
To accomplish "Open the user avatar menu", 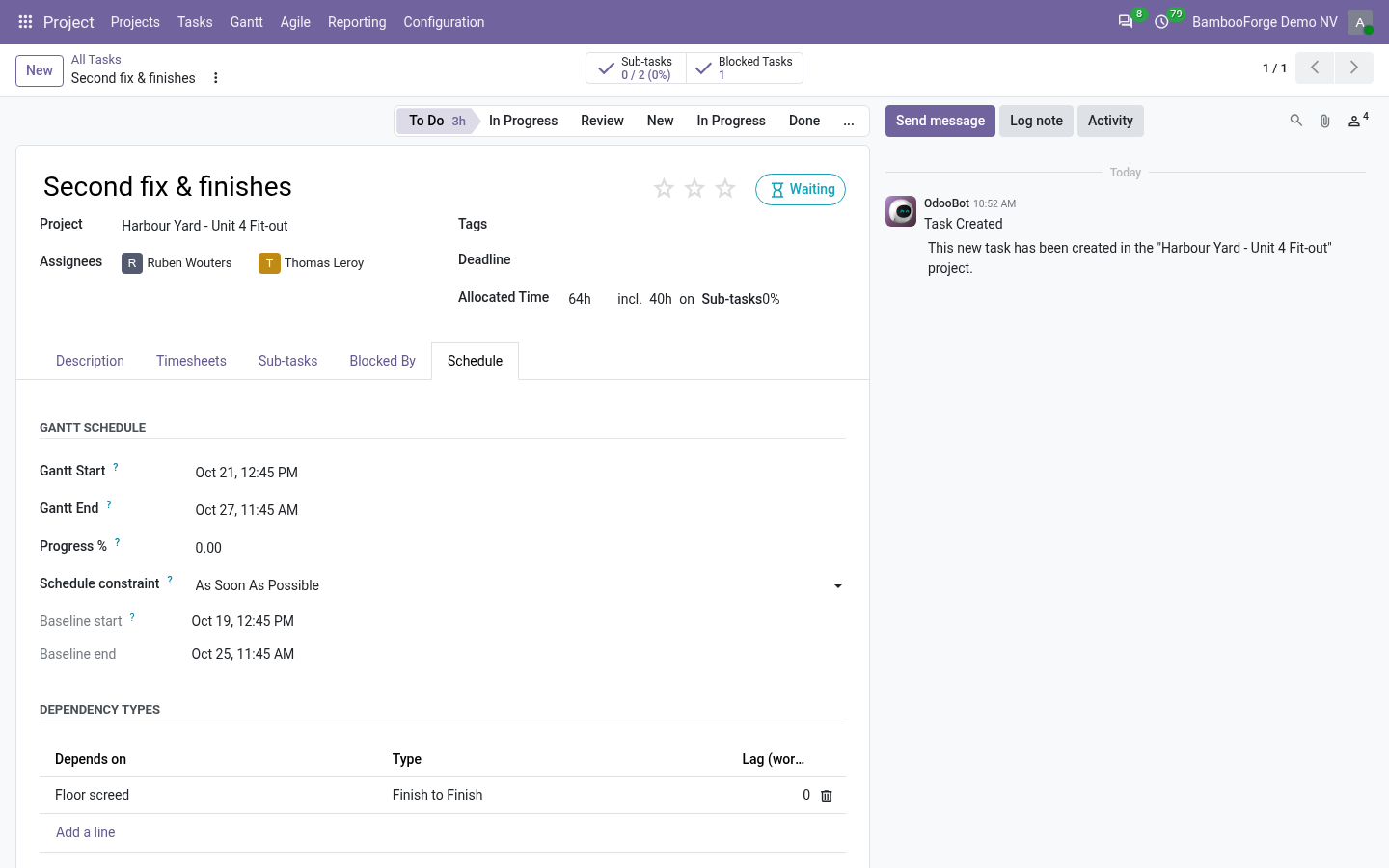I will tap(1360, 22).
